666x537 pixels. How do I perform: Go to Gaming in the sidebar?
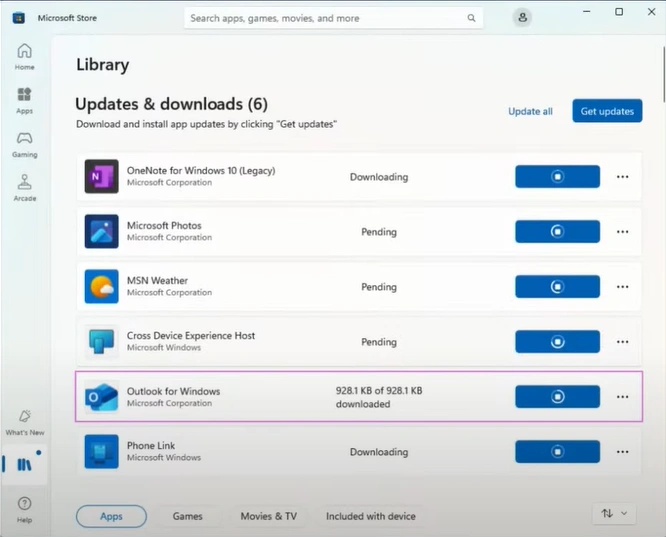[x=25, y=144]
